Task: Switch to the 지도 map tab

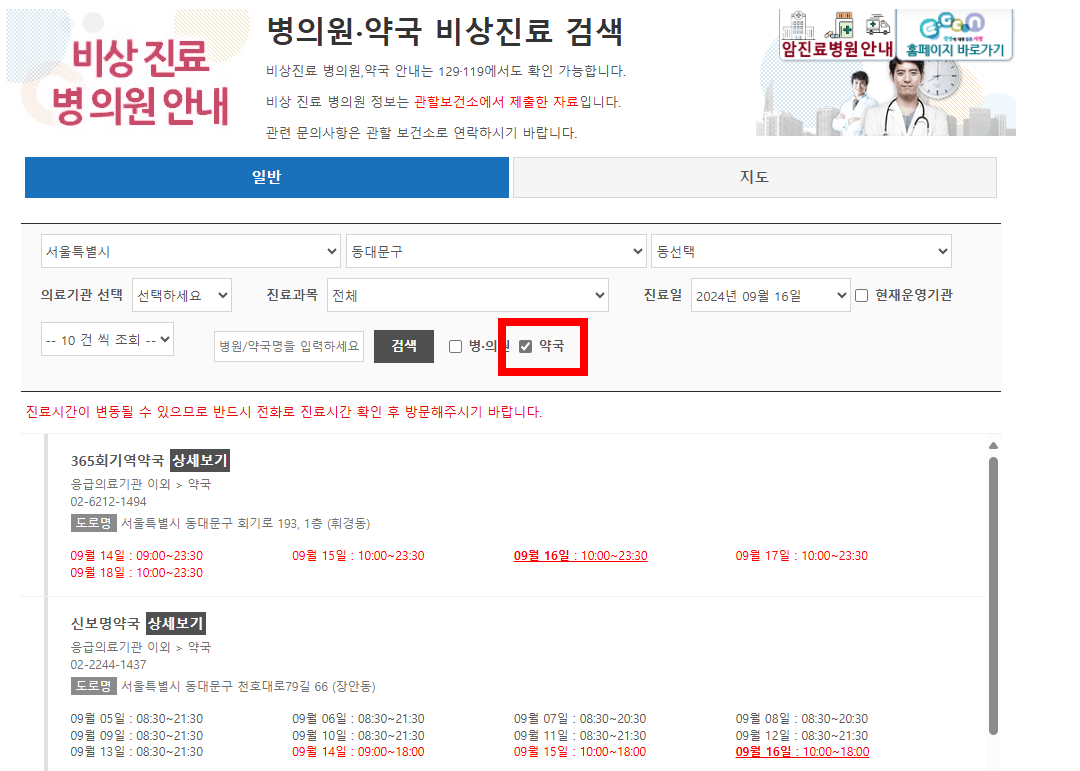Action: pos(753,177)
